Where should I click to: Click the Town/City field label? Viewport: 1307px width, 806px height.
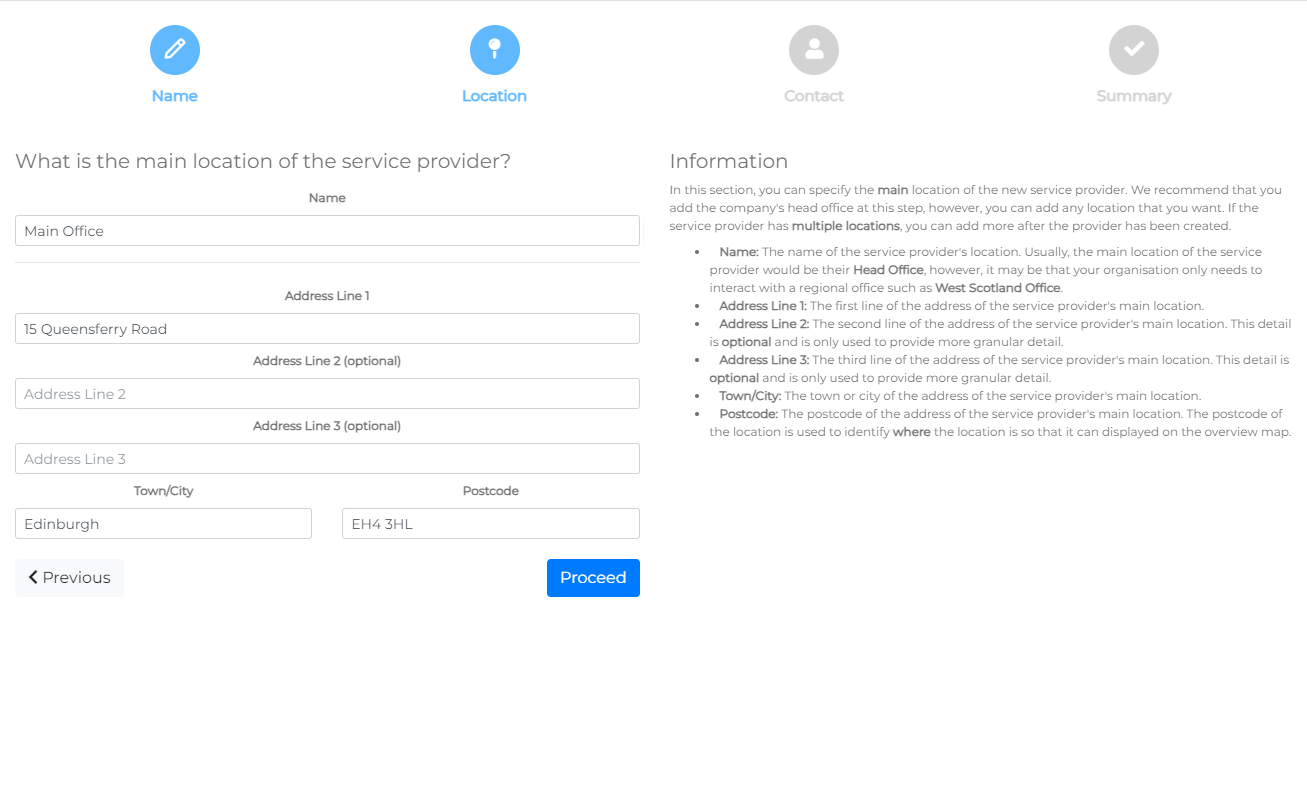click(x=163, y=491)
